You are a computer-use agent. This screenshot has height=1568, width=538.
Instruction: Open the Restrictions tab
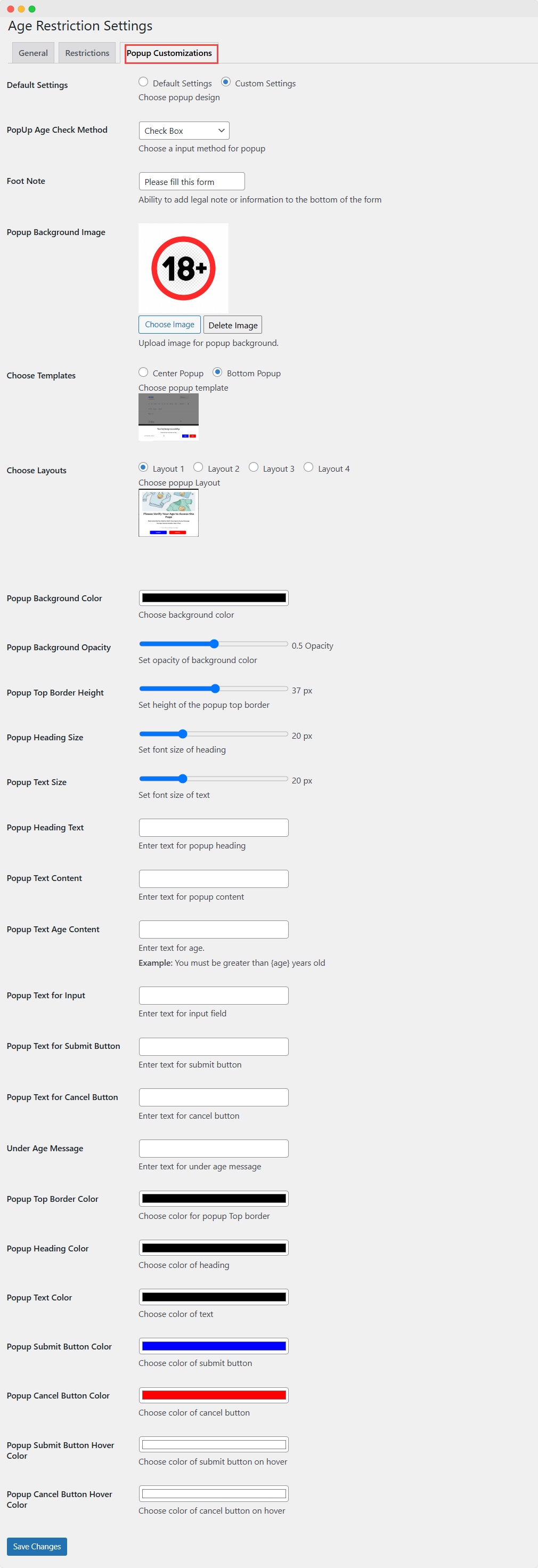(86, 52)
